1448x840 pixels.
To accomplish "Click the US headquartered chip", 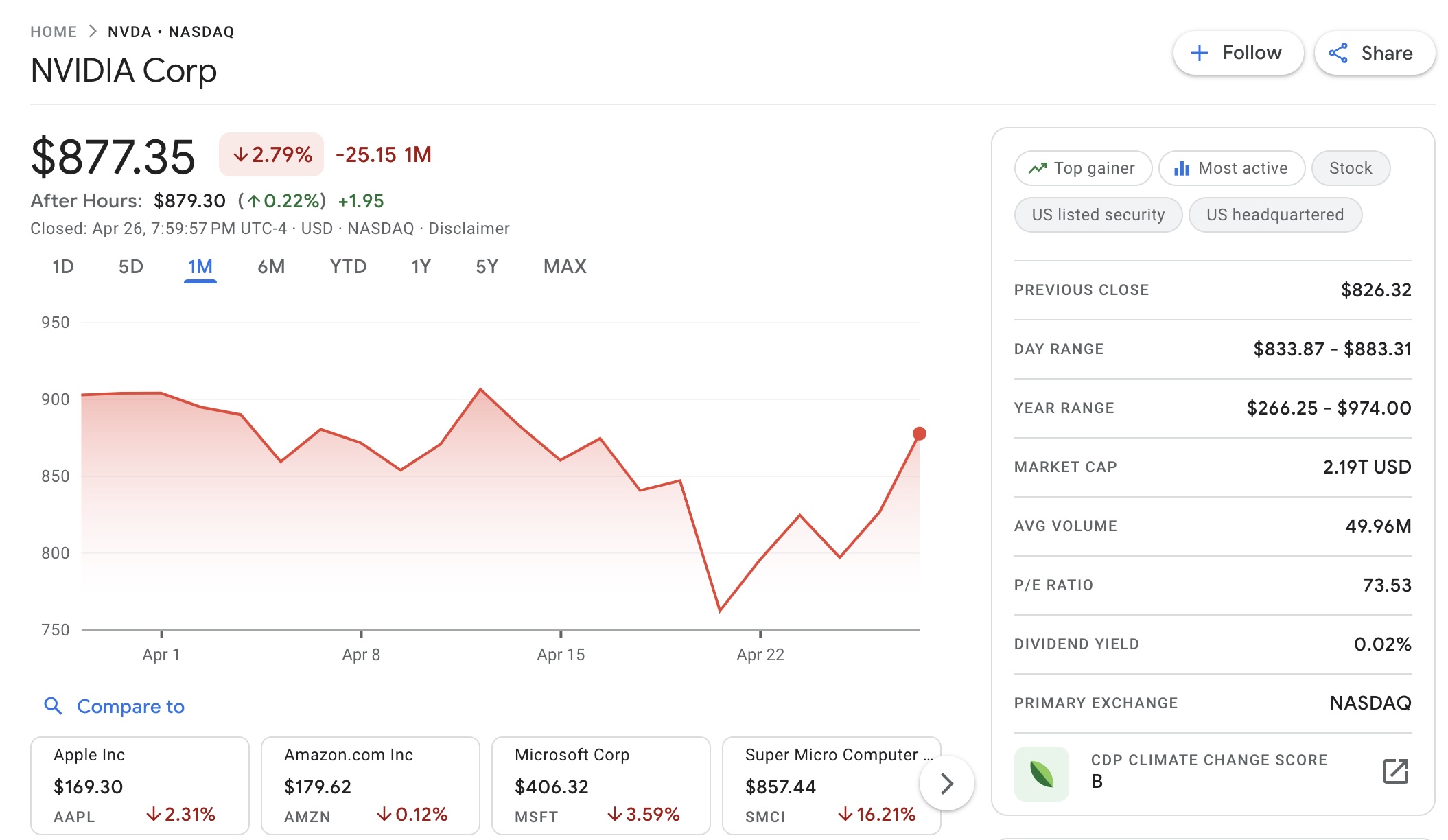I will tap(1275, 215).
